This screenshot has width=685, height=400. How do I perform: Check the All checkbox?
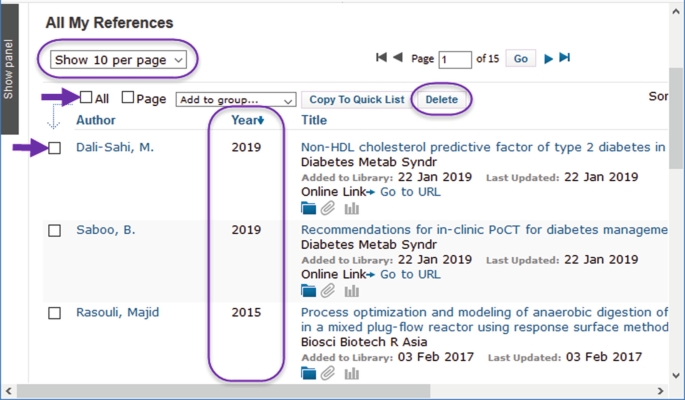point(86,98)
